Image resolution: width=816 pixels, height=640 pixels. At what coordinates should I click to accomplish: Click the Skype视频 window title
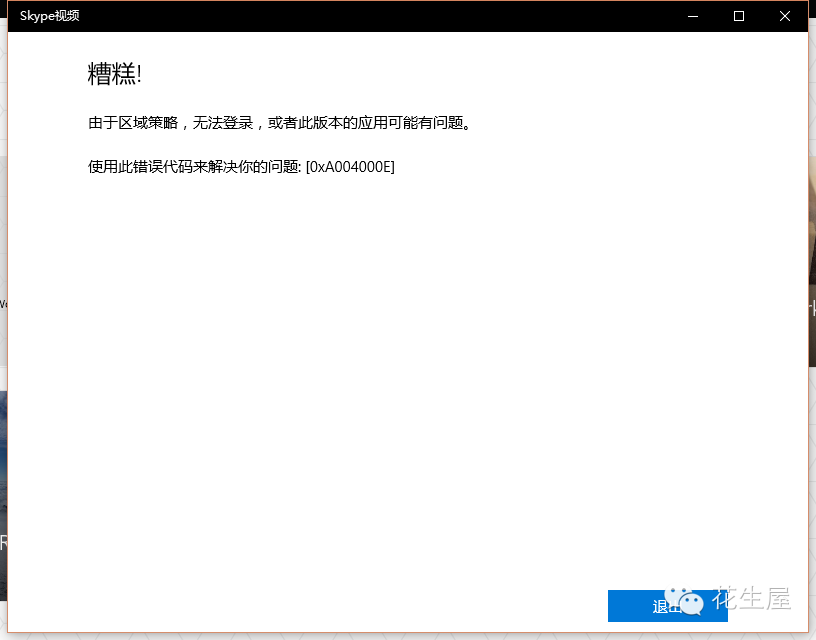coord(49,16)
